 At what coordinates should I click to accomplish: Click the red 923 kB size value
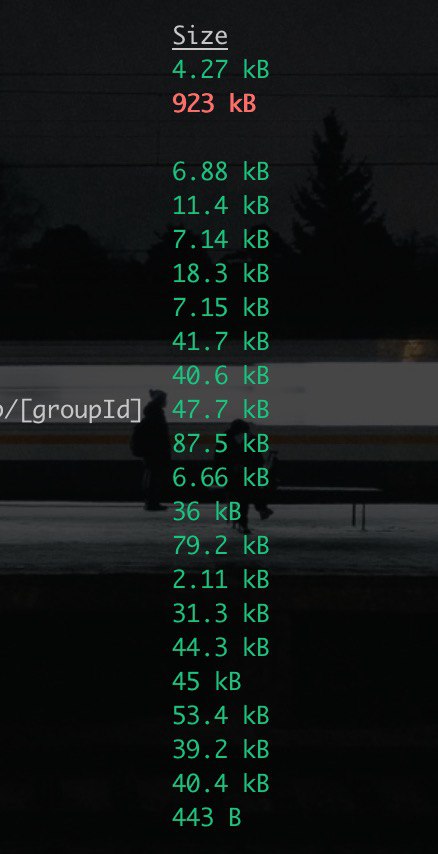pos(214,103)
